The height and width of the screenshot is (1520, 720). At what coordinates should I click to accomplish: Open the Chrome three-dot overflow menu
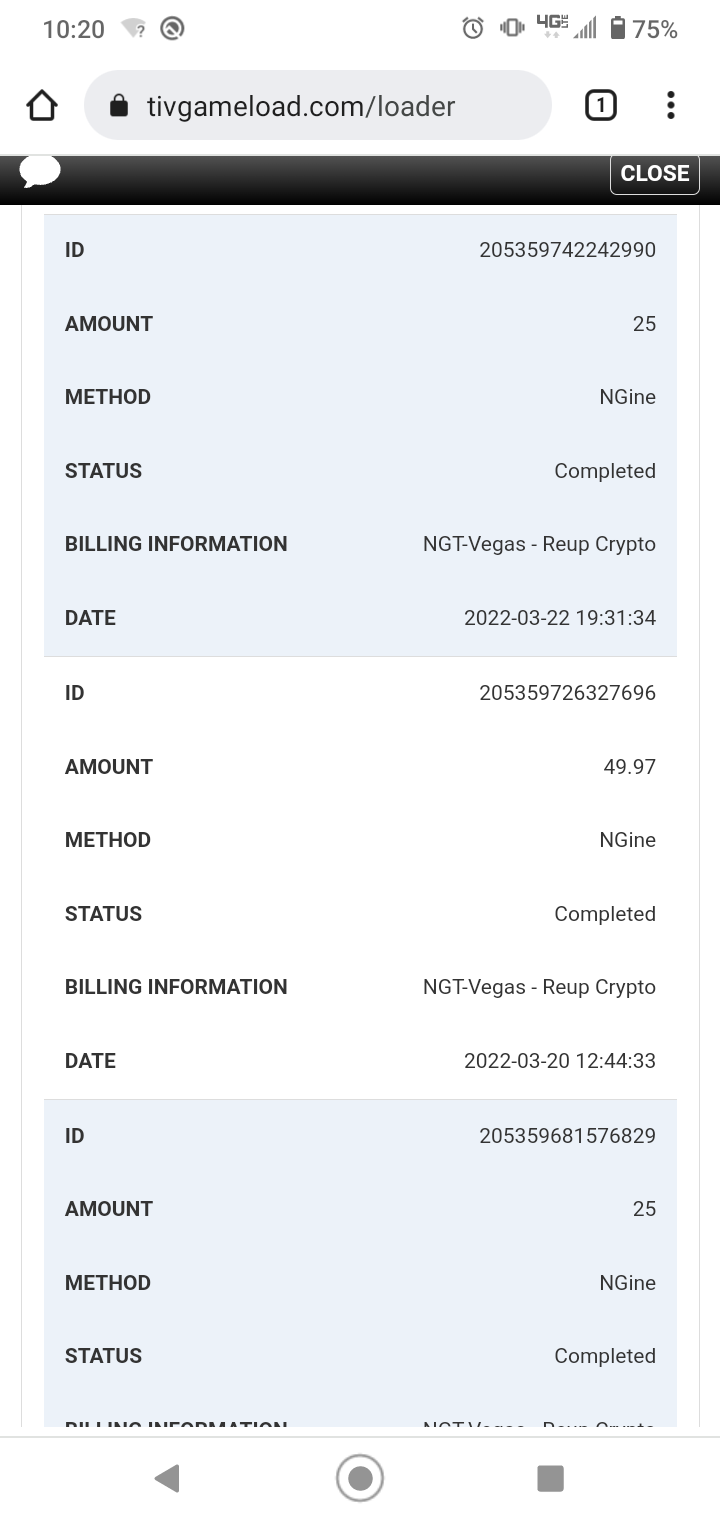coord(670,105)
